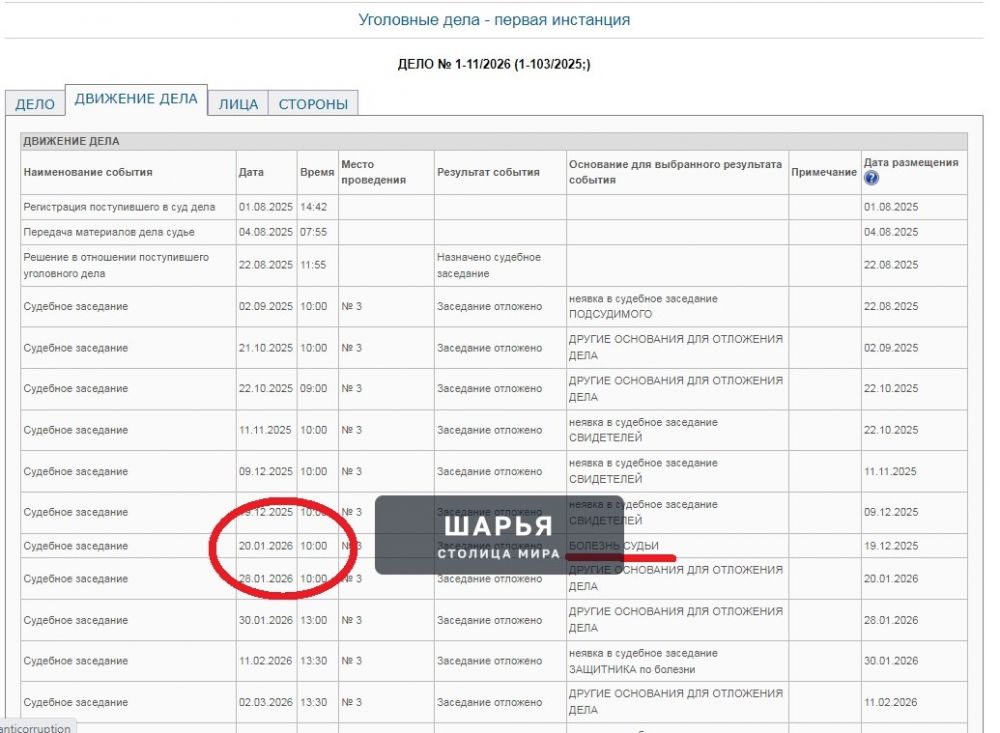Image resolution: width=1000 pixels, height=733 pixels.
Task: Click the "Примечание" column header
Action: [824, 172]
